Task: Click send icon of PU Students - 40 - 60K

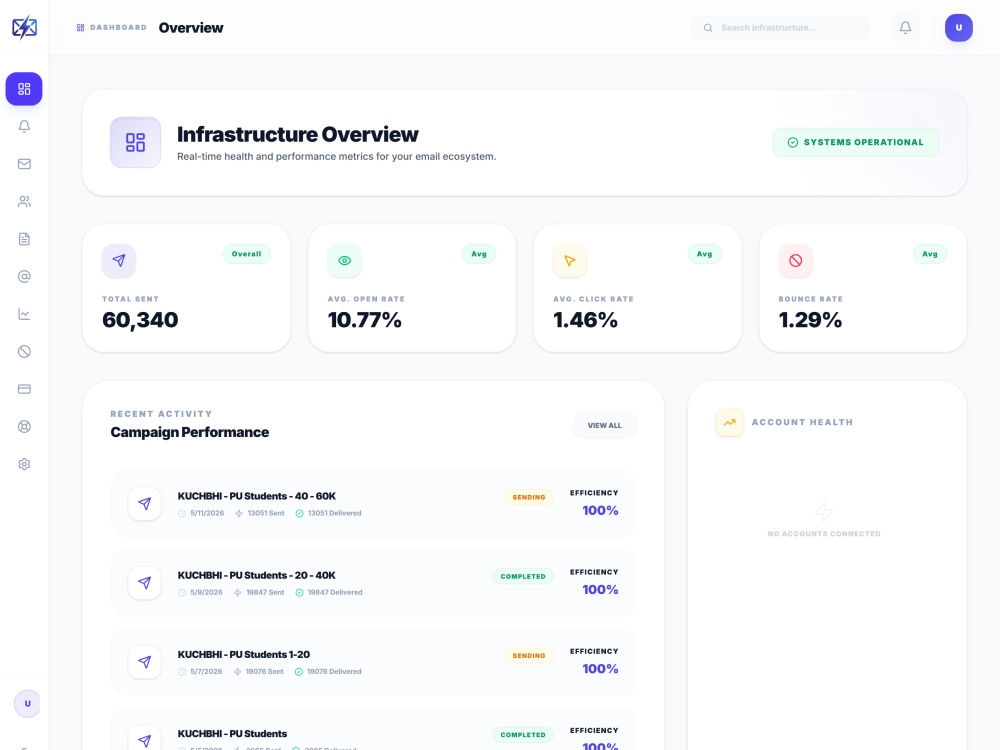Action: pos(145,504)
